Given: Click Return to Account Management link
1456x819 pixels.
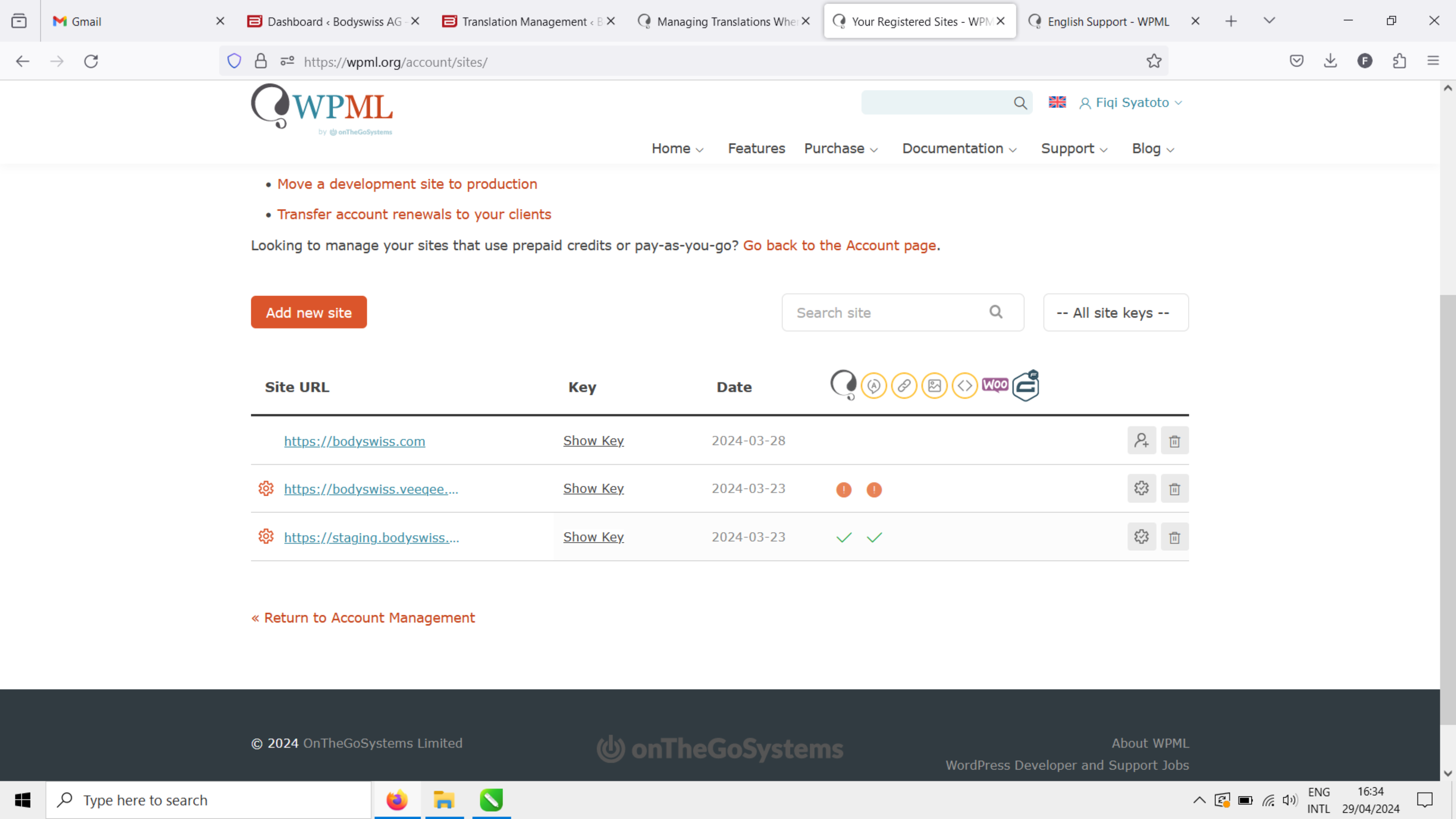Looking at the screenshot, I should point(363,618).
